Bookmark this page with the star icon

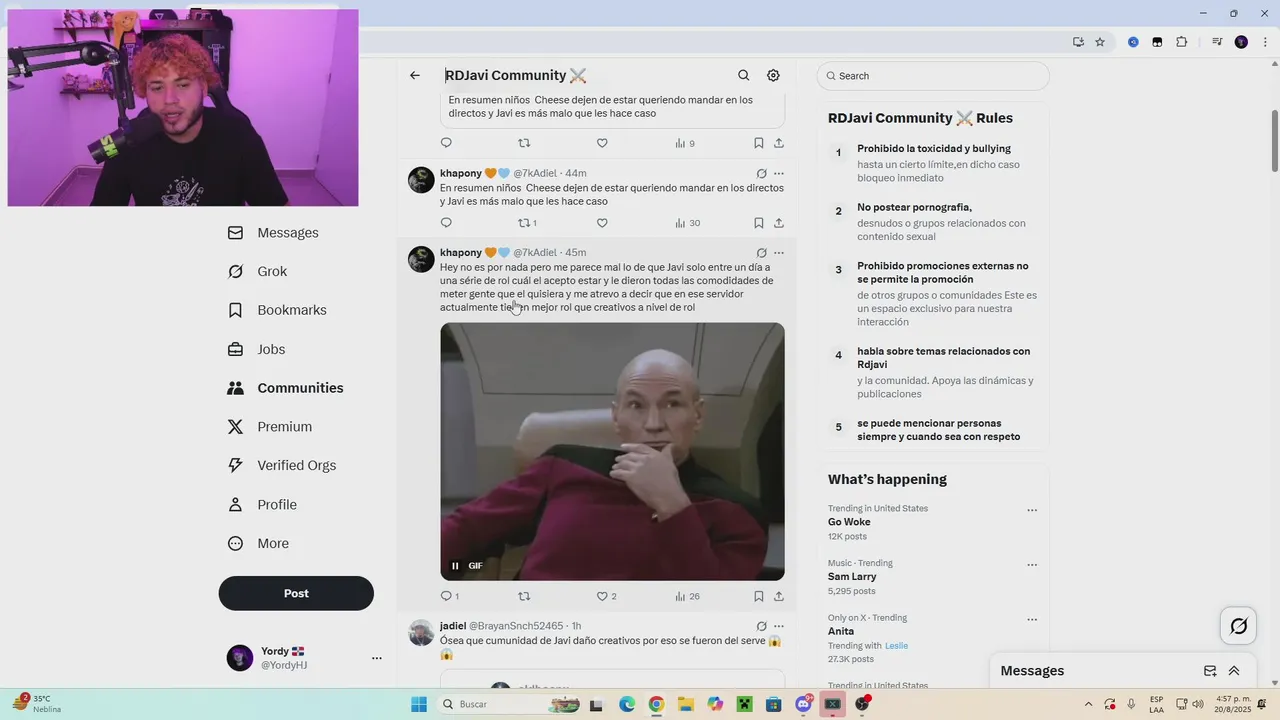coord(1100,42)
